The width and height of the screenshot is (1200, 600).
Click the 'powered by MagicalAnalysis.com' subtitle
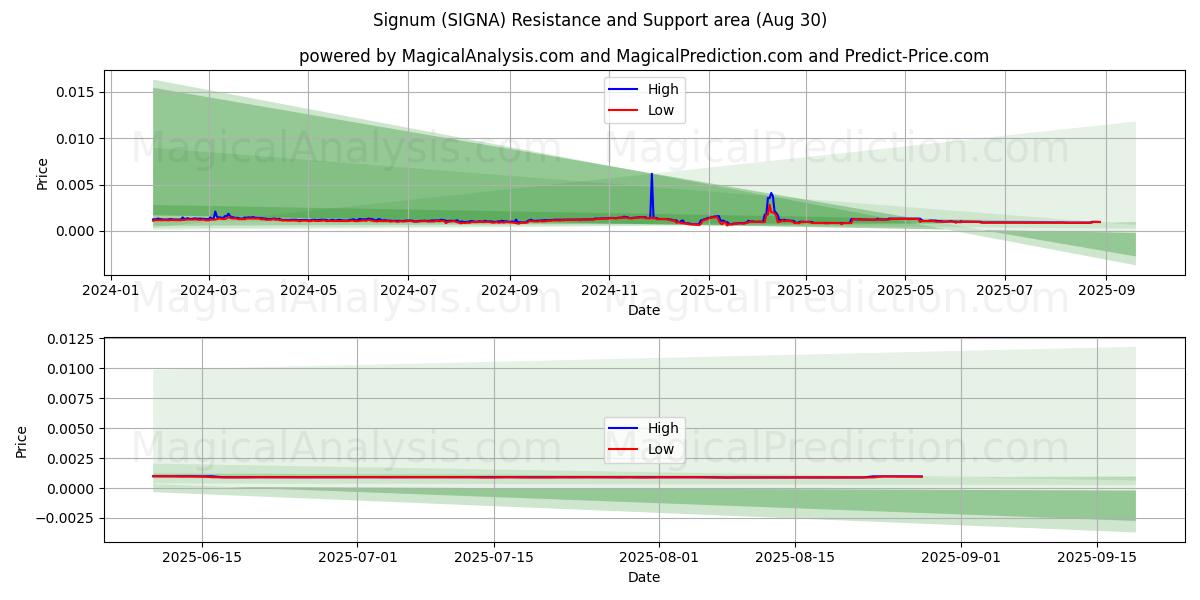[644, 56]
